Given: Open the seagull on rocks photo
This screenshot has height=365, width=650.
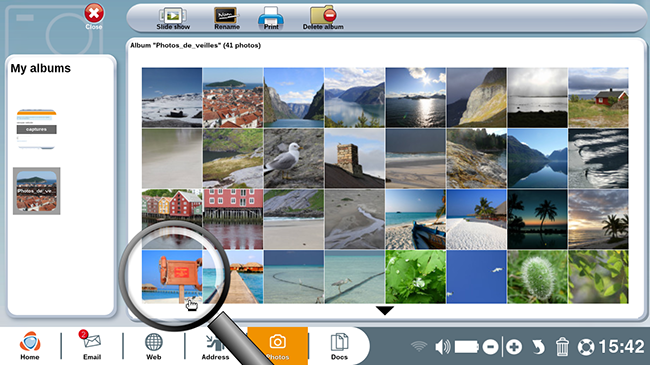Looking at the screenshot, I should click(x=294, y=158).
